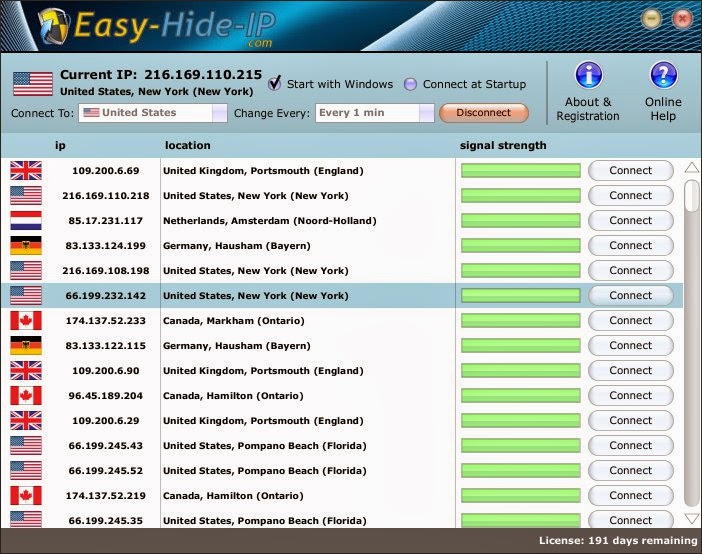
Task: Open Online Help question mark icon
Action: 663,75
